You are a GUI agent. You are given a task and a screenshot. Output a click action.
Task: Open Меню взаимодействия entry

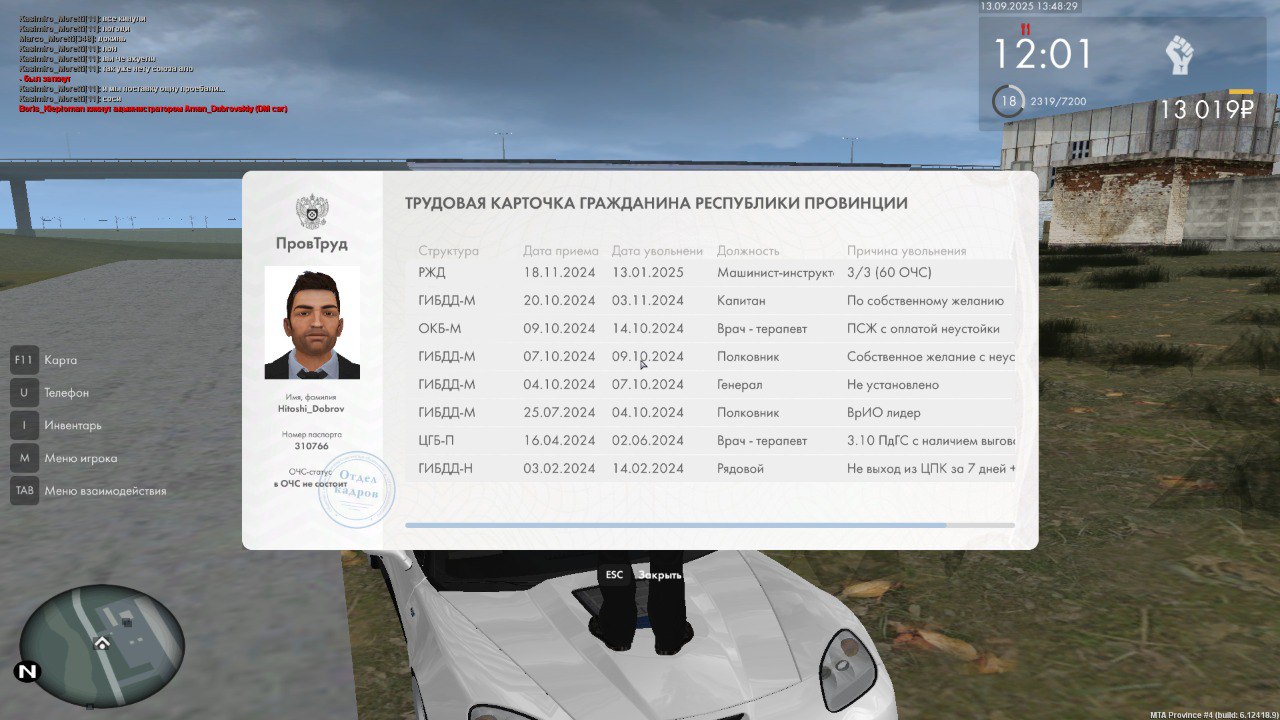coord(105,491)
